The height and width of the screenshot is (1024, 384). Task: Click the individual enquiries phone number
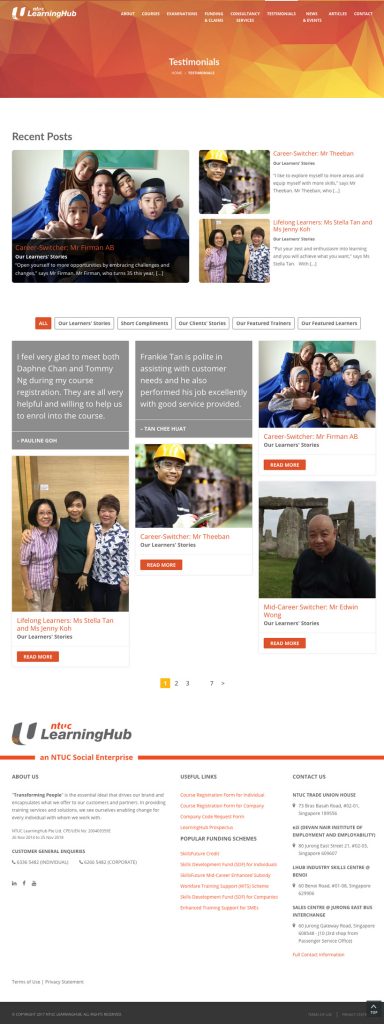click(x=40, y=862)
